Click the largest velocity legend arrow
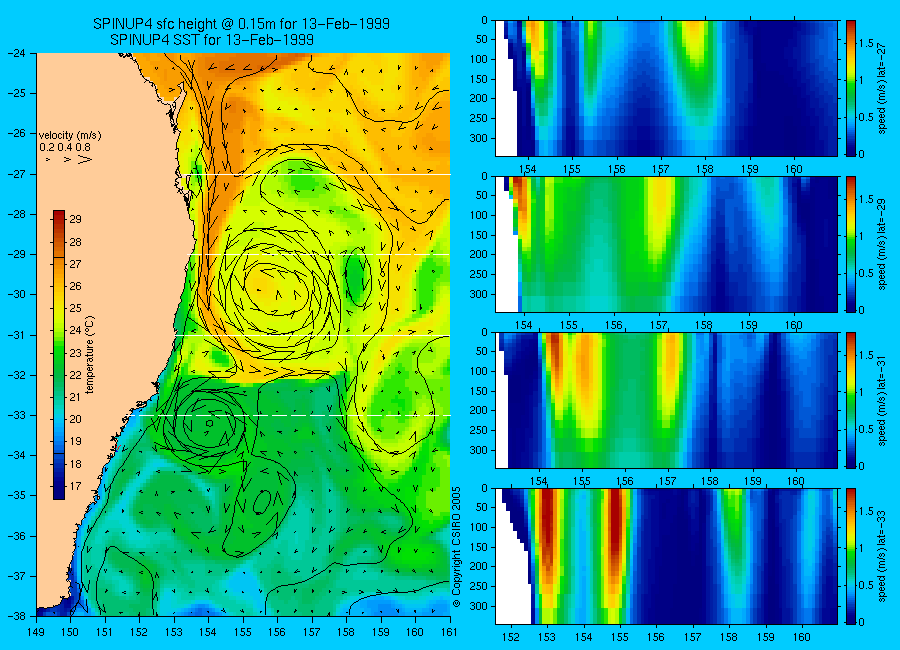 [x=85, y=160]
